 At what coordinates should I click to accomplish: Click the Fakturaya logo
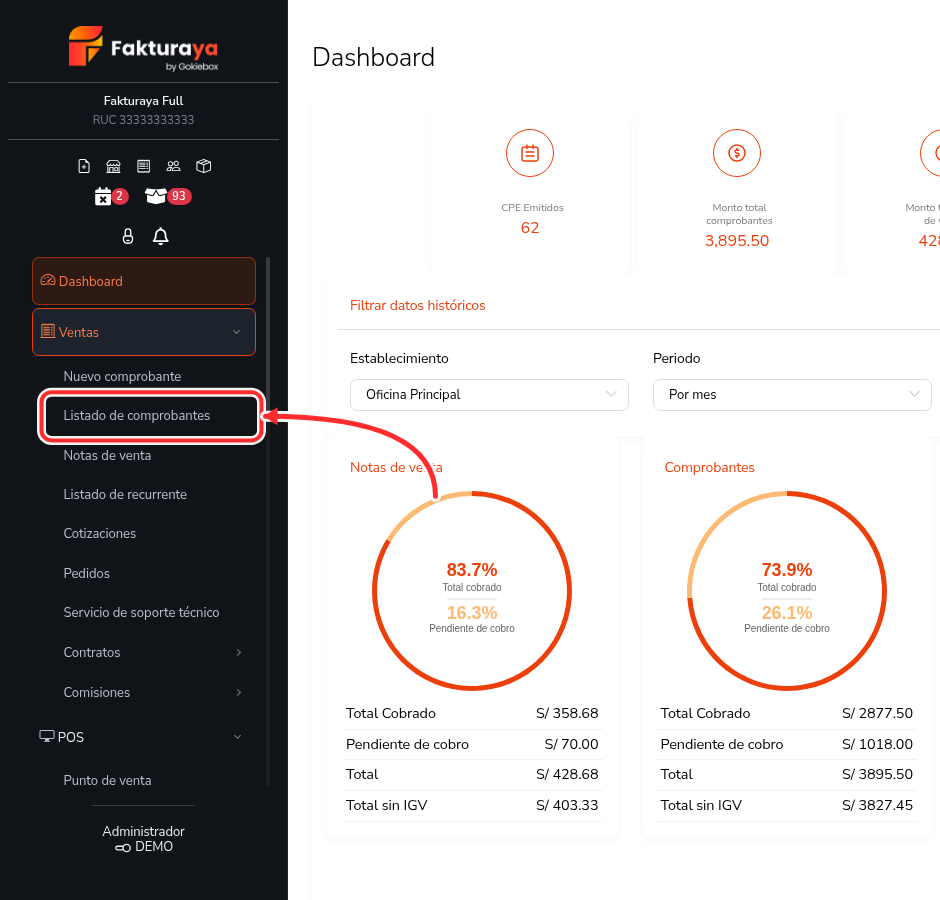point(143,47)
